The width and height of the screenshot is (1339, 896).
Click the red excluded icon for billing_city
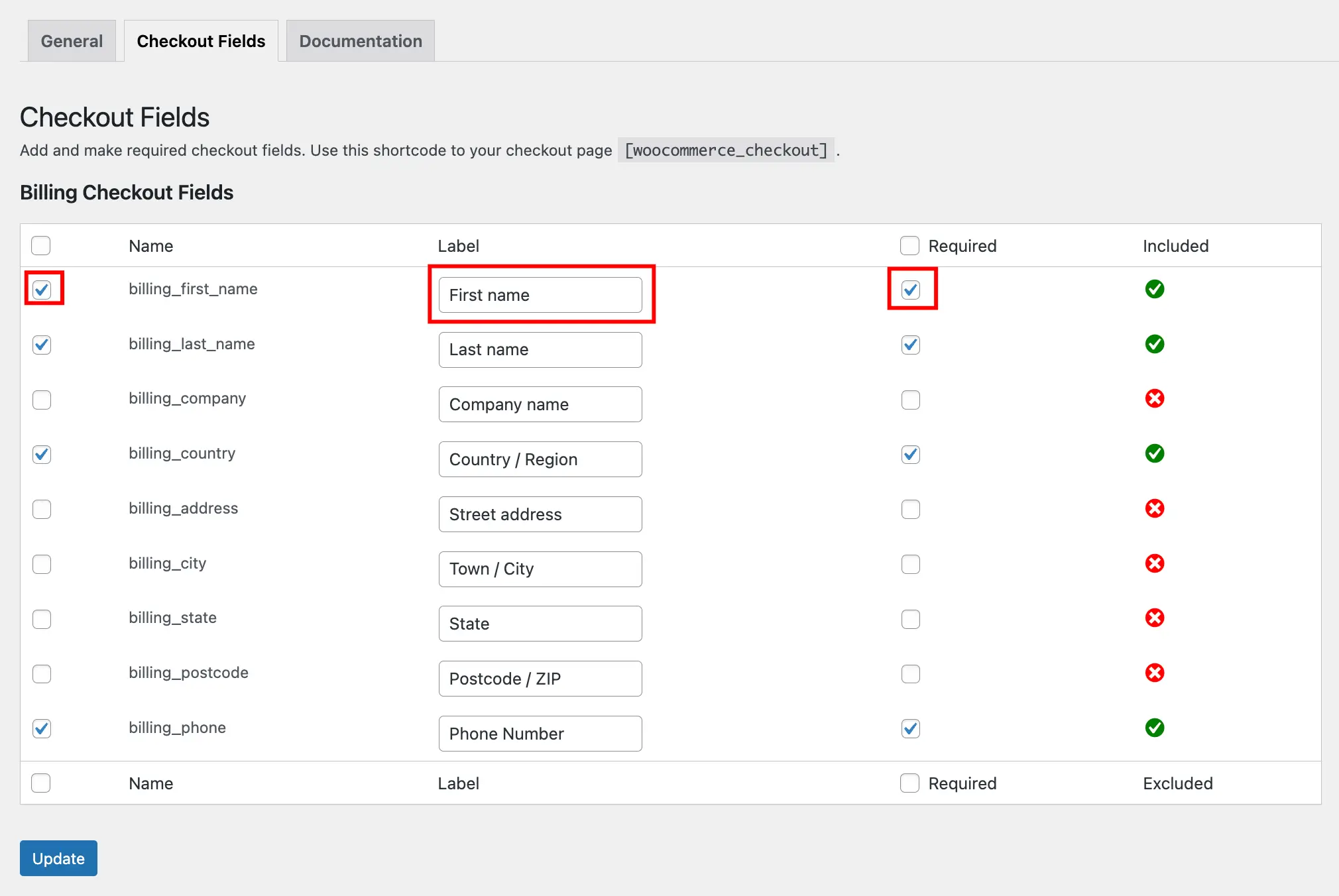point(1155,563)
